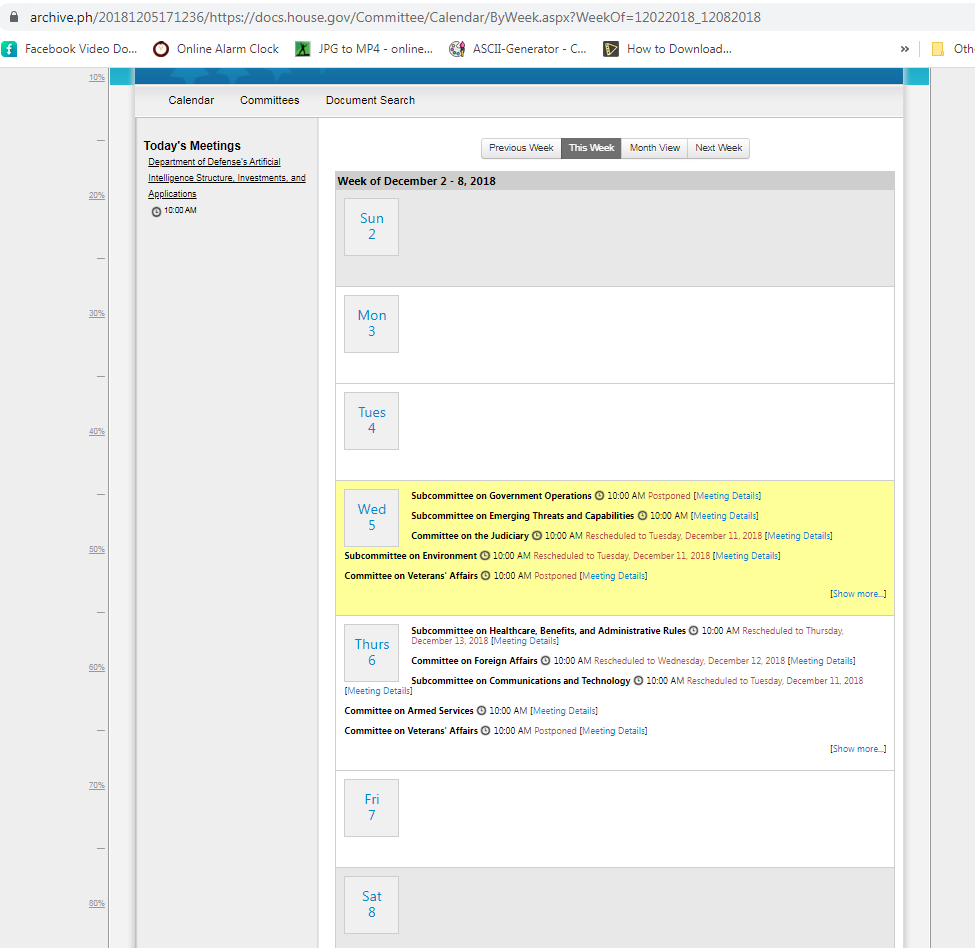Jump to 40% page marker
The image size is (975, 948).
[96, 431]
